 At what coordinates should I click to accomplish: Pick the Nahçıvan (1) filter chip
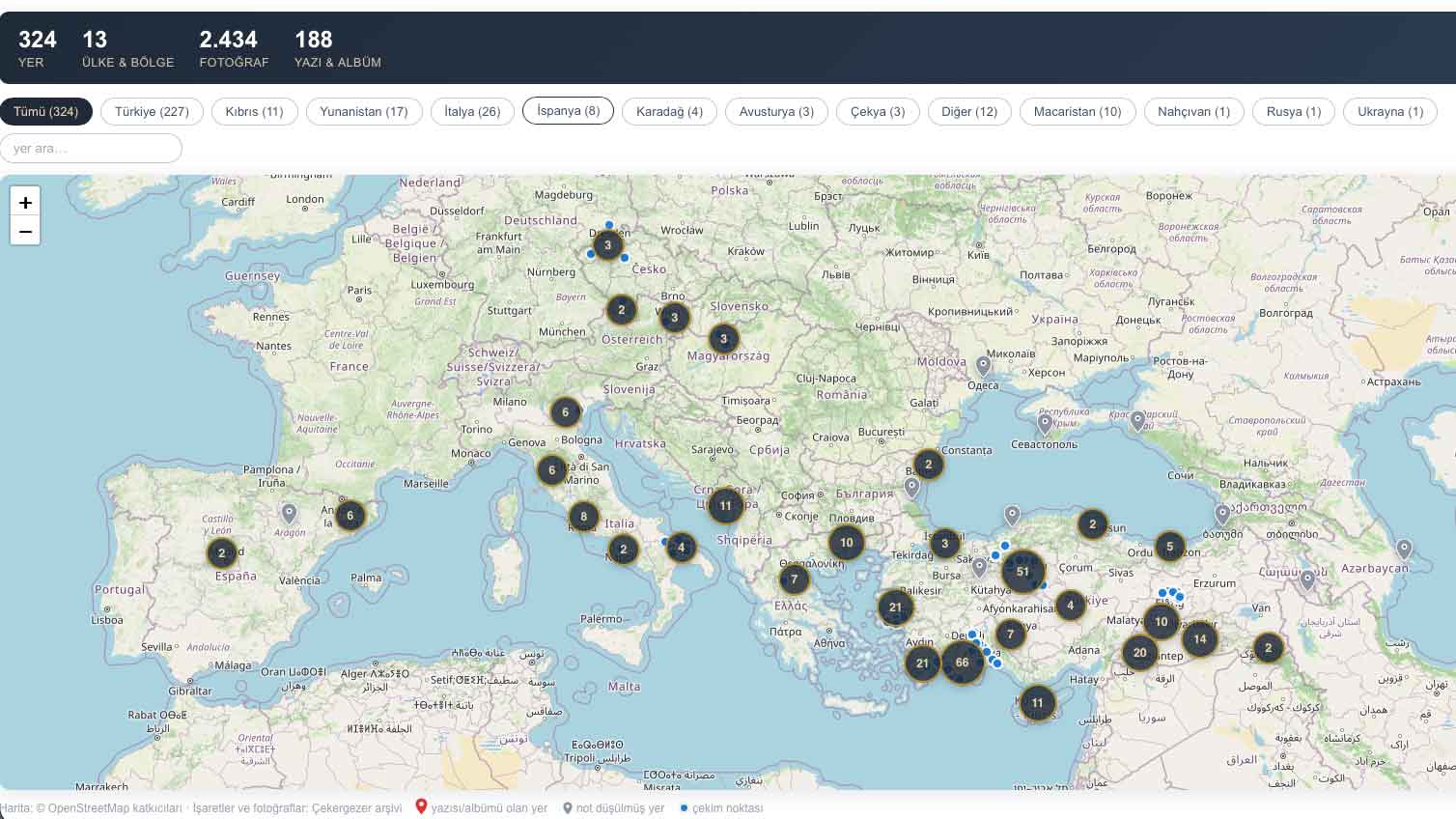point(1193,111)
